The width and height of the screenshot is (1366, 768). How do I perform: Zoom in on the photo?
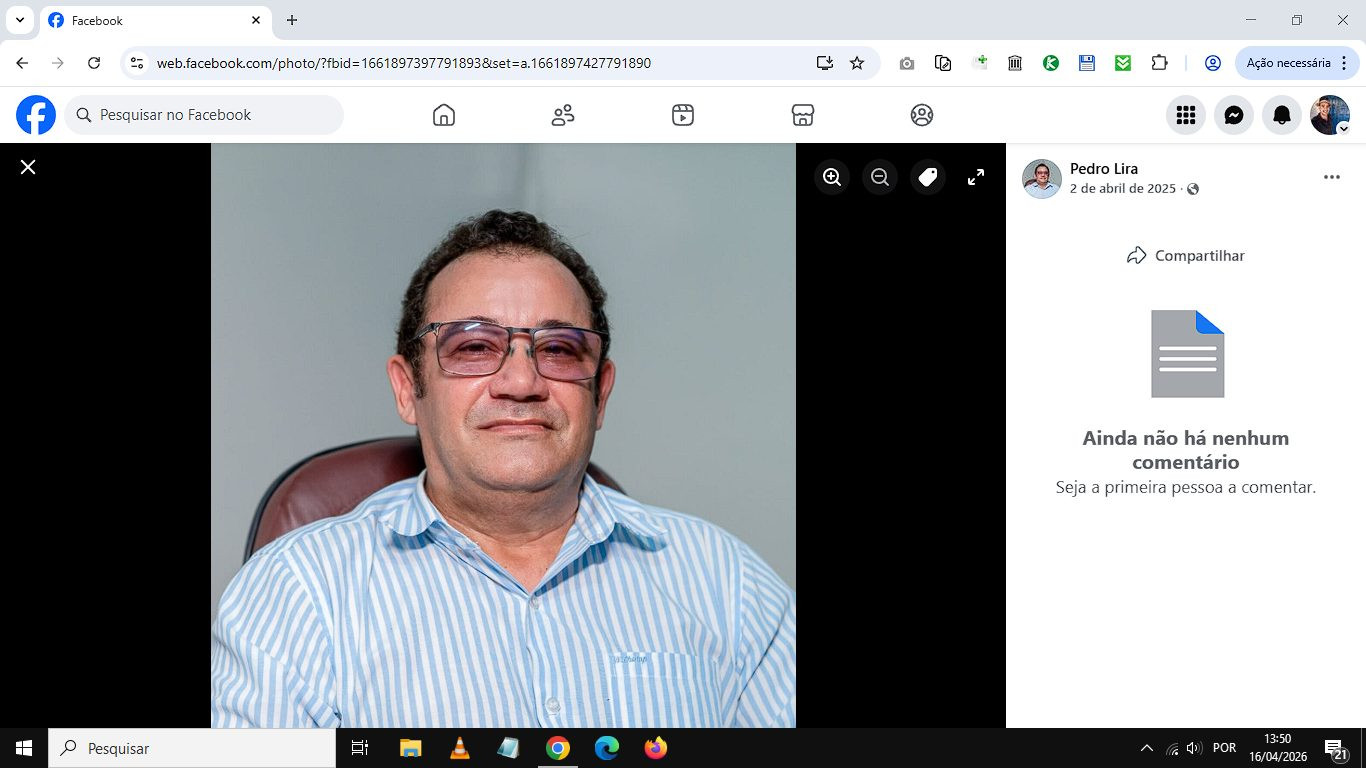coord(831,177)
